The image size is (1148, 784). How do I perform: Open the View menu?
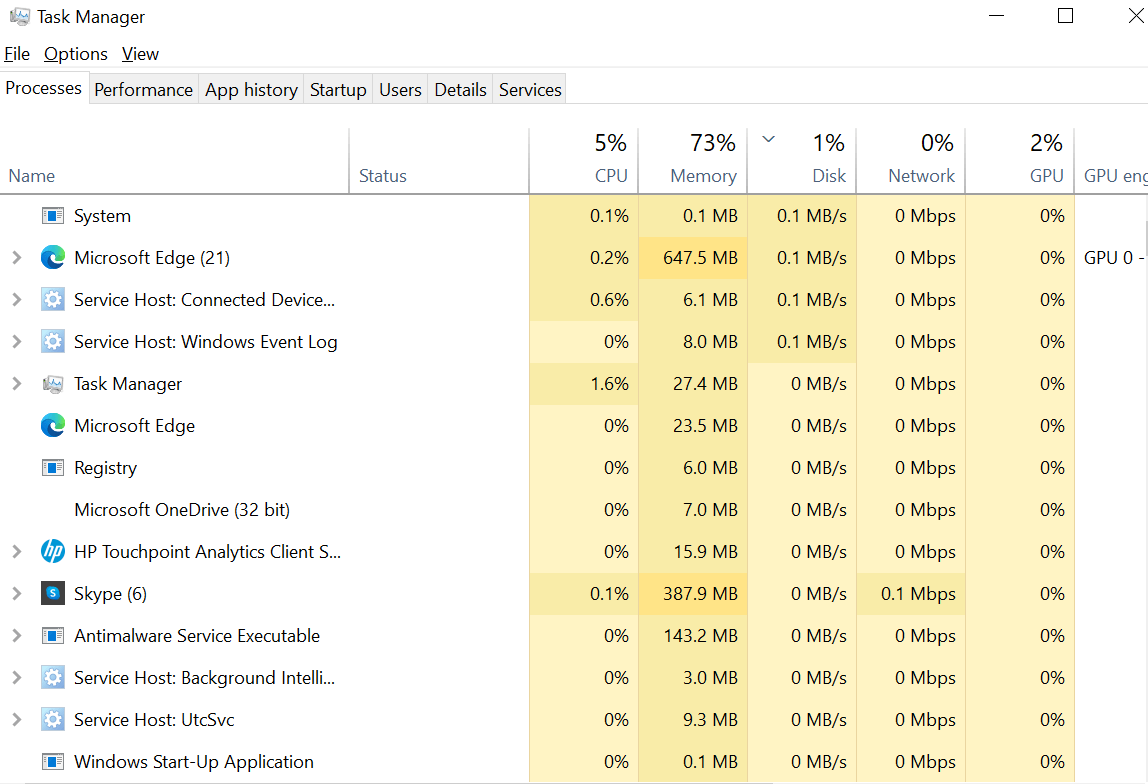[140, 53]
